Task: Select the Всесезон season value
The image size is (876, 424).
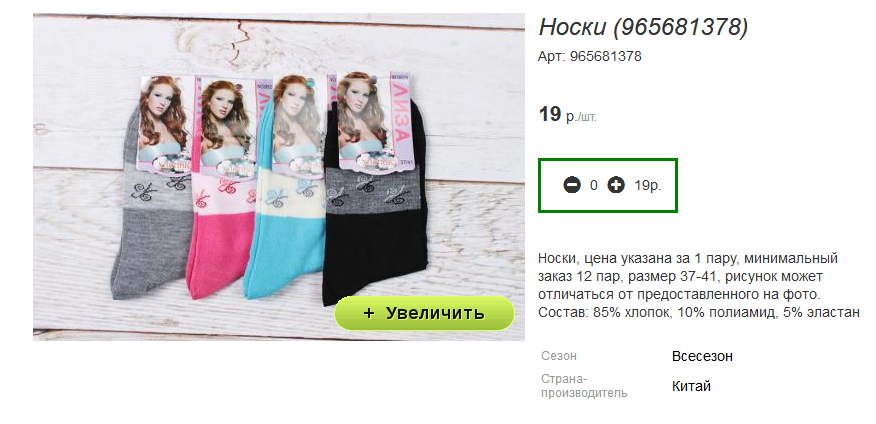Action: click(x=702, y=356)
